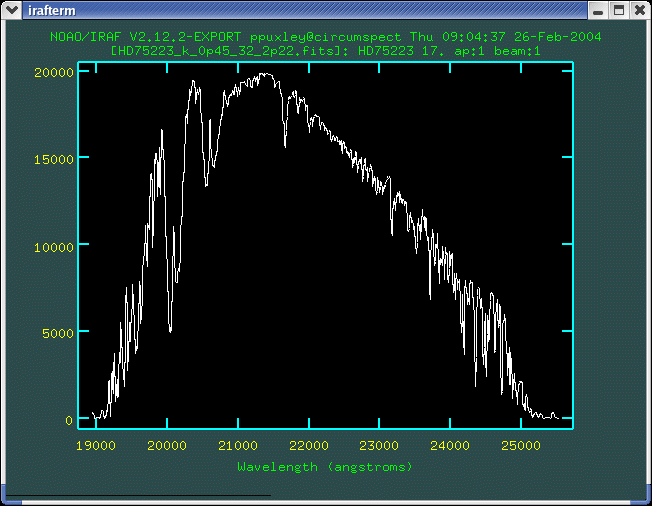
Task: Click the absorption dip near 21650 angstroms
Action: click(285, 144)
